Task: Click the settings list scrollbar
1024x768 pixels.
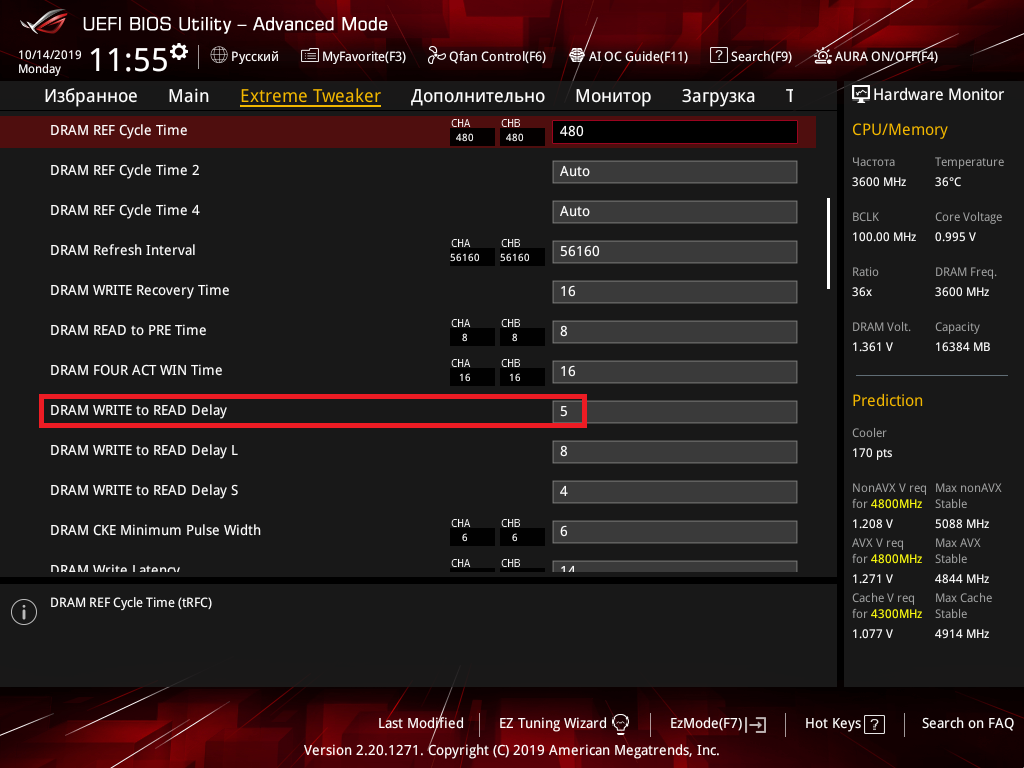Action: [x=829, y=244]
